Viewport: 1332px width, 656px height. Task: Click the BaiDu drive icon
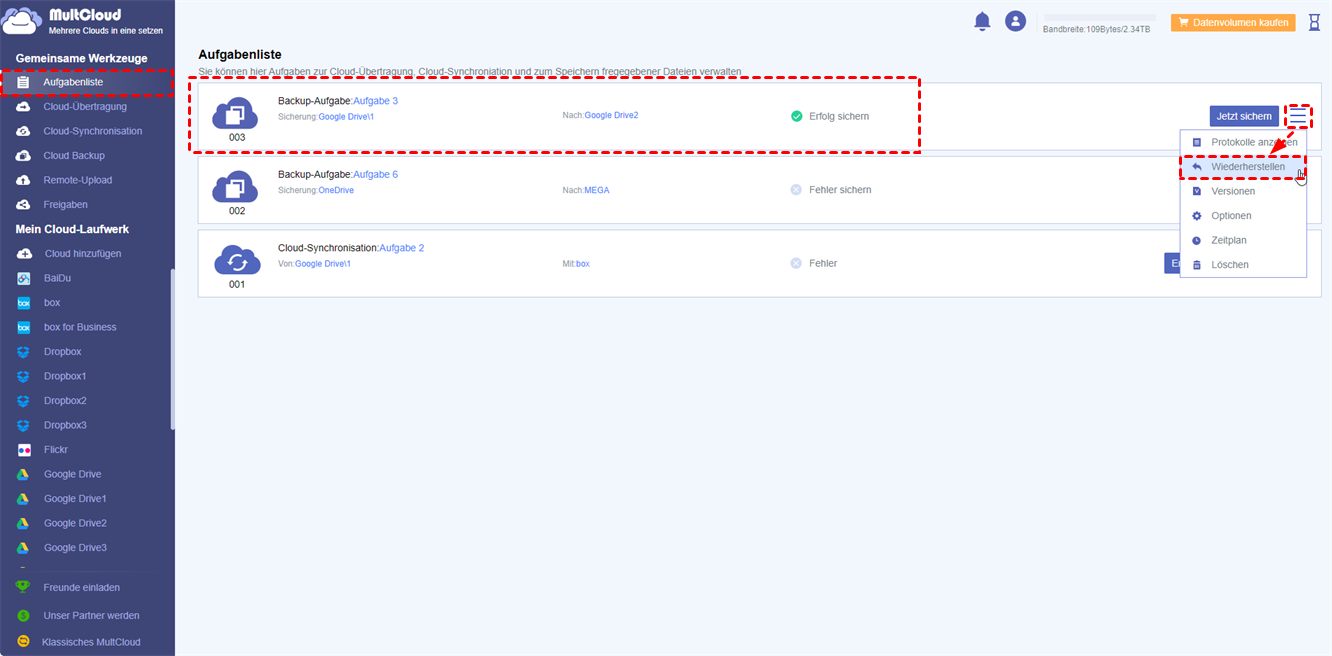23,278
